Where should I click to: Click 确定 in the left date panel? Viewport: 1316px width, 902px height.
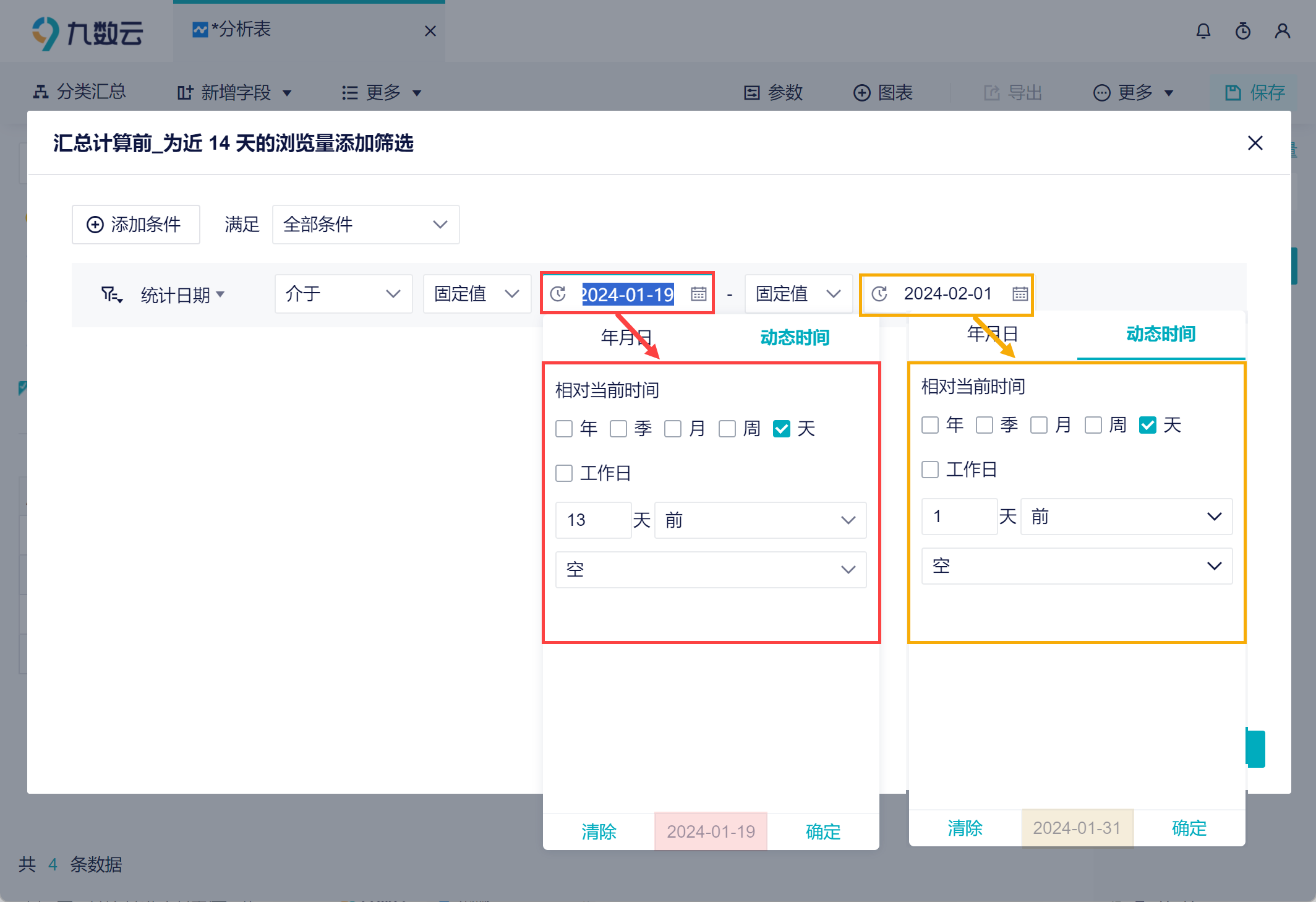[822, 831]
